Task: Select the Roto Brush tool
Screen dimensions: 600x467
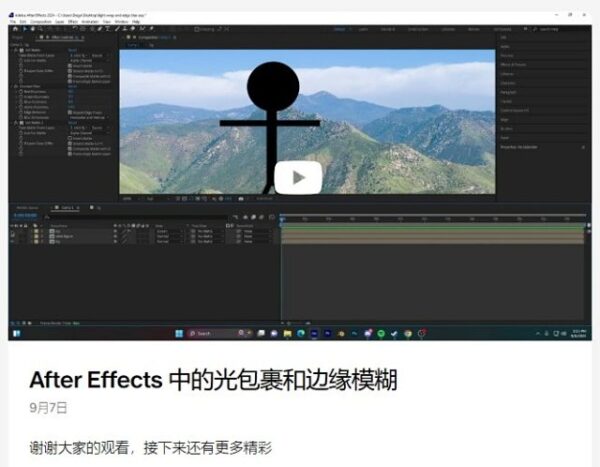Action: coord(142,29)
